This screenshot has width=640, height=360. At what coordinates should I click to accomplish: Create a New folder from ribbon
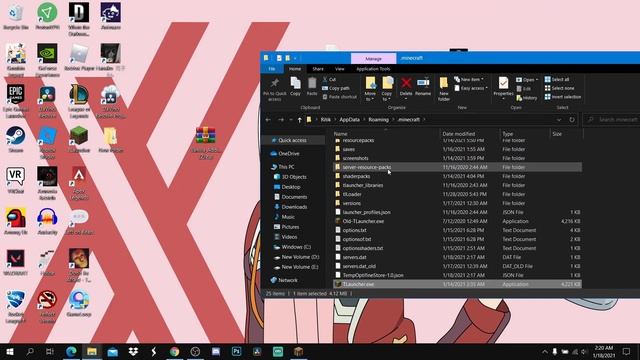444,89
